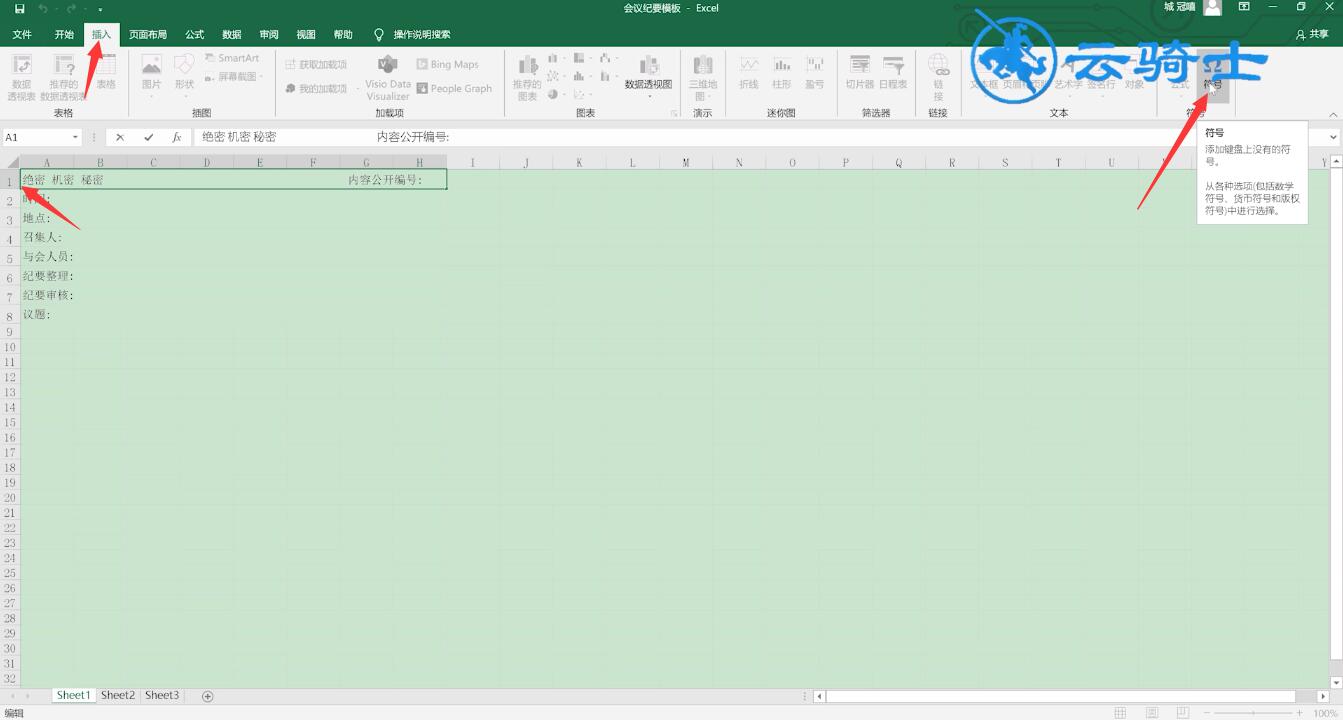The image size is (1343, 720).
Task: Open the Name Box dropdown
Action: tap(75, 137)
